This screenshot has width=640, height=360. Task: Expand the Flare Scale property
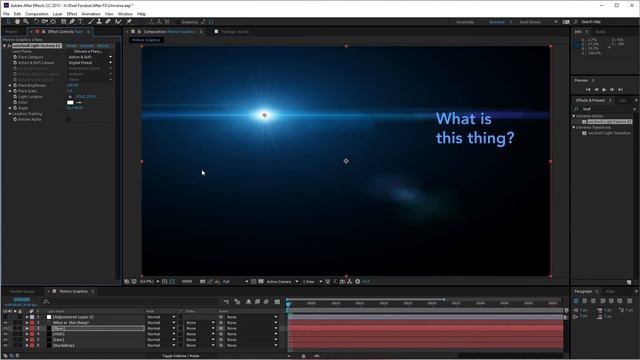point(10,91)
